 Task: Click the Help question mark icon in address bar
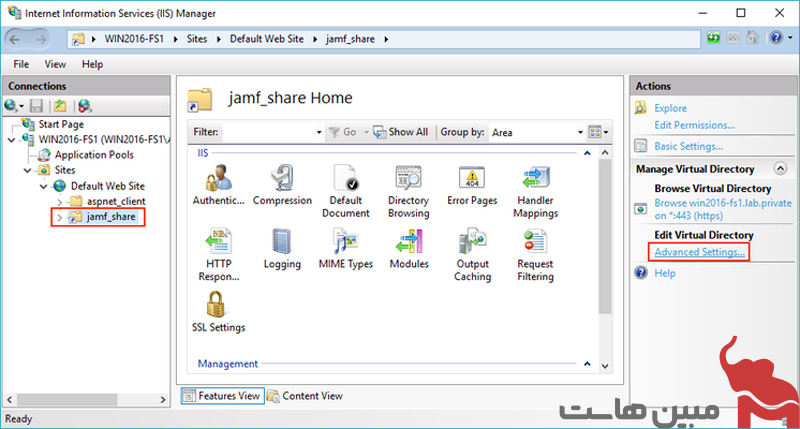tap(777, 38)
